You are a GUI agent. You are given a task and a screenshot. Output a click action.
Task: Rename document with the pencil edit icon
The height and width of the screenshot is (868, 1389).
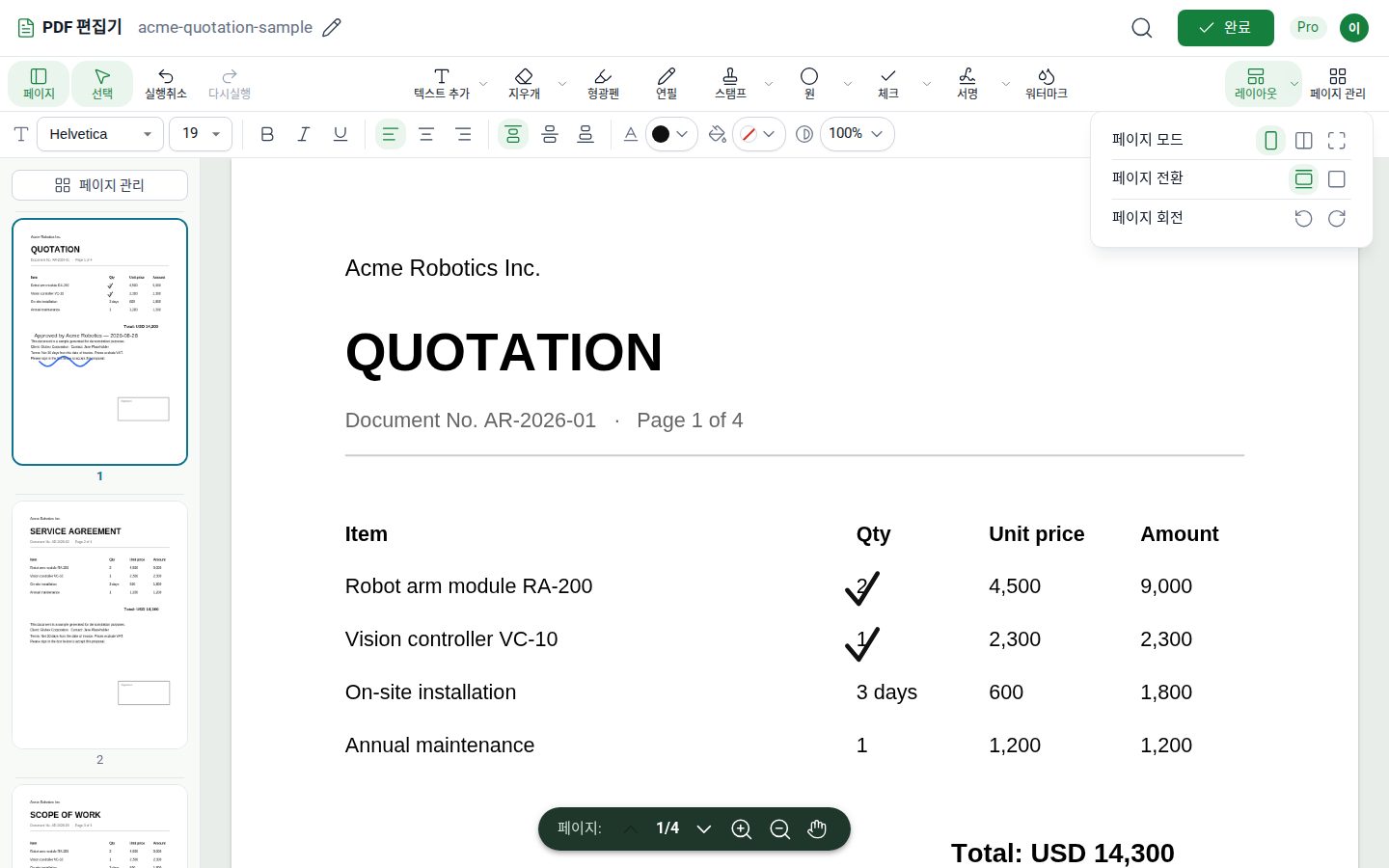click(332, 28)
